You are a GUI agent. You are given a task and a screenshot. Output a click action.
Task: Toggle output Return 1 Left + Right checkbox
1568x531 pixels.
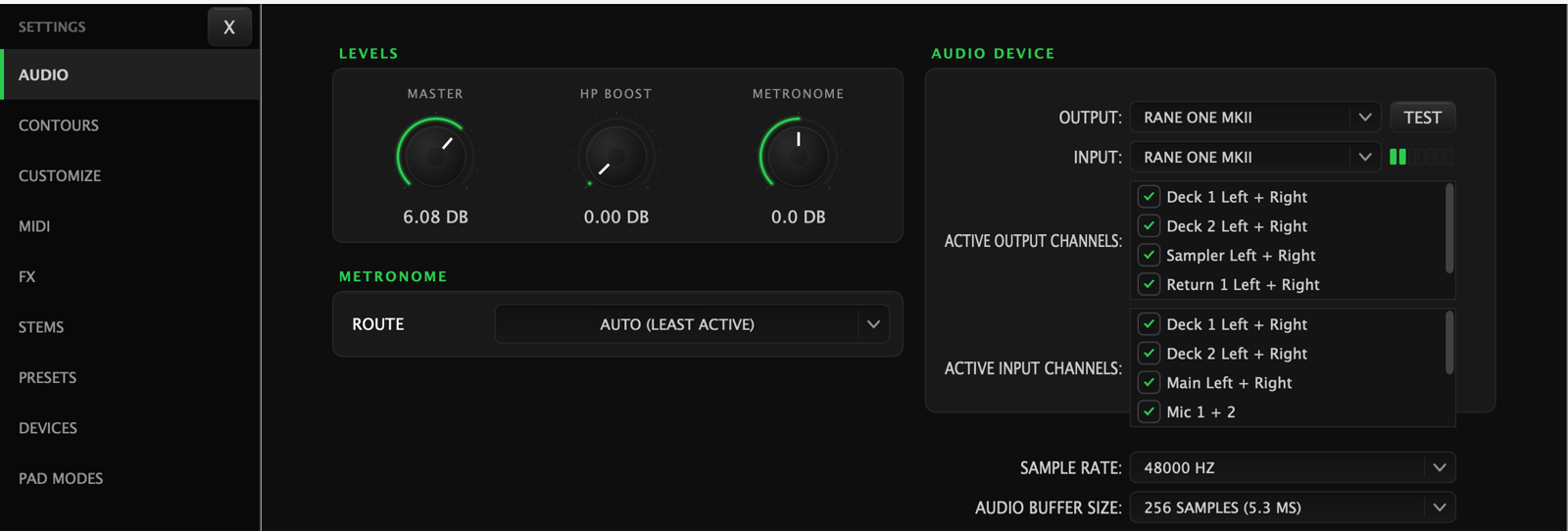pyautogui.click(x=1150, y=285)
